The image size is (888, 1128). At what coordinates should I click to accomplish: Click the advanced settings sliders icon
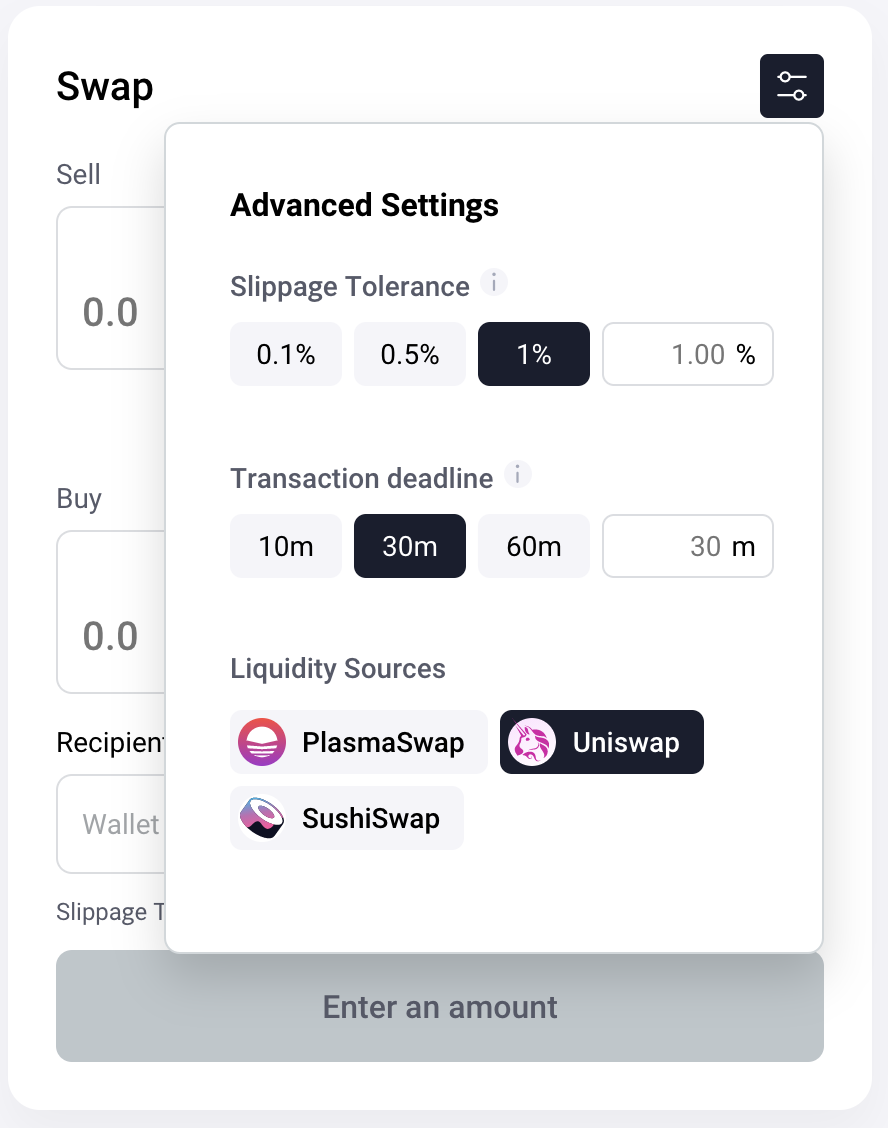coord(791,86)
